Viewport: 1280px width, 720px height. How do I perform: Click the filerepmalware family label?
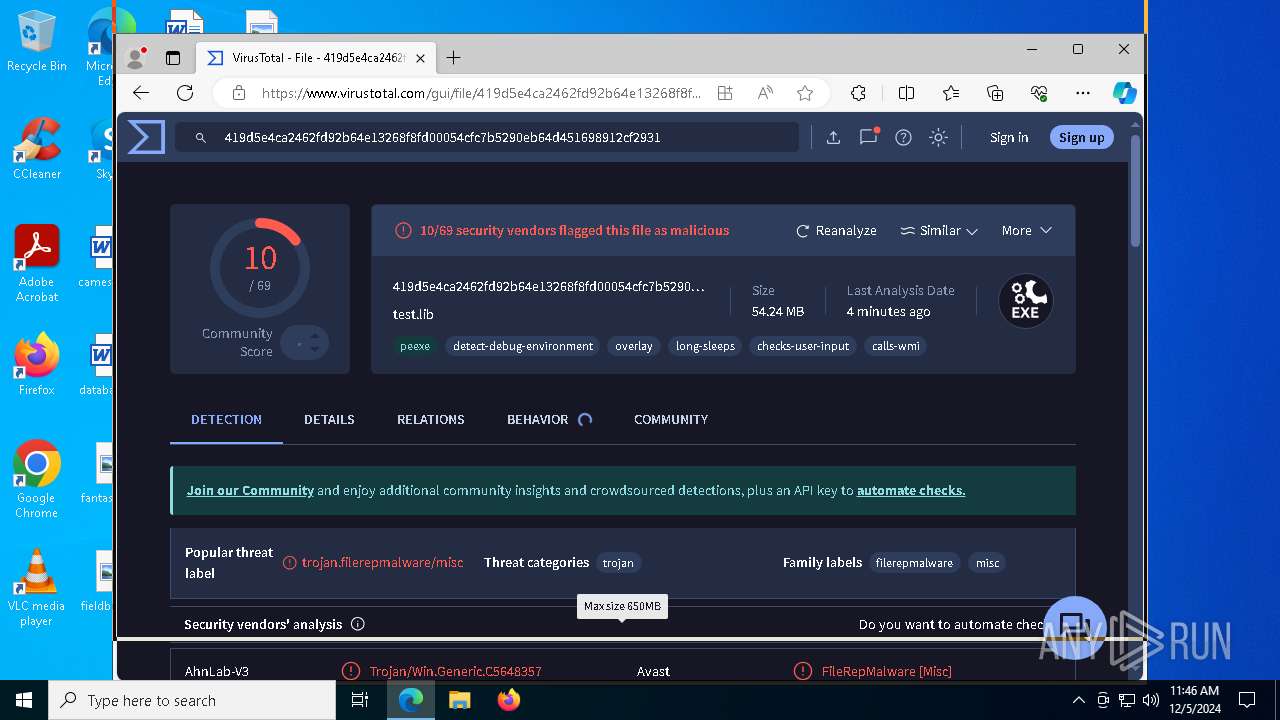click(914, 563)
